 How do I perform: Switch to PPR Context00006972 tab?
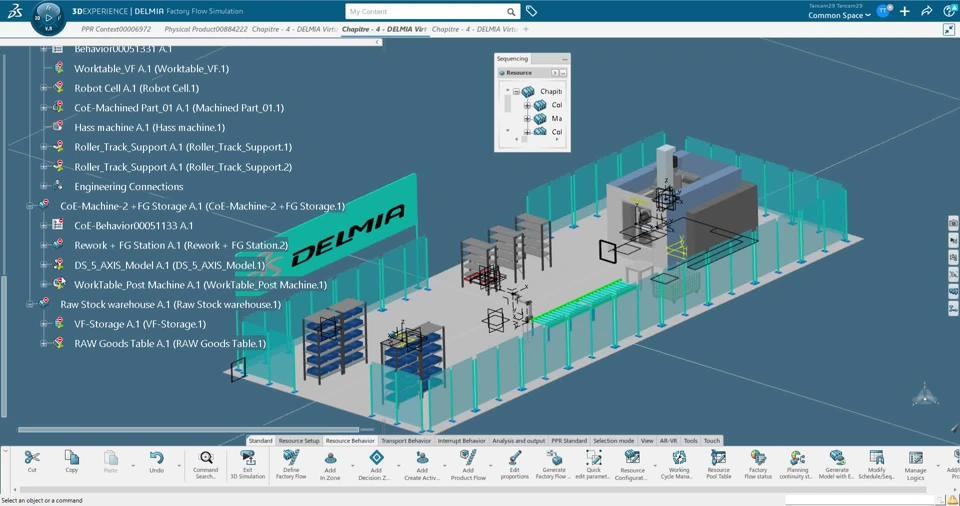[116, 29]
